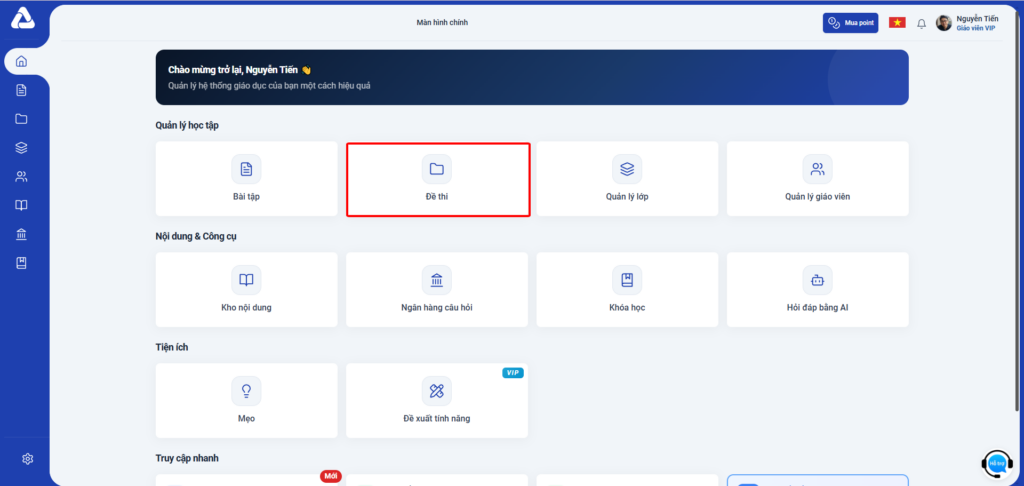This screenshot has height=486, width=1024.
Task: Open the users (giáo viên) sidebar icon
Action: pos(22,176)
